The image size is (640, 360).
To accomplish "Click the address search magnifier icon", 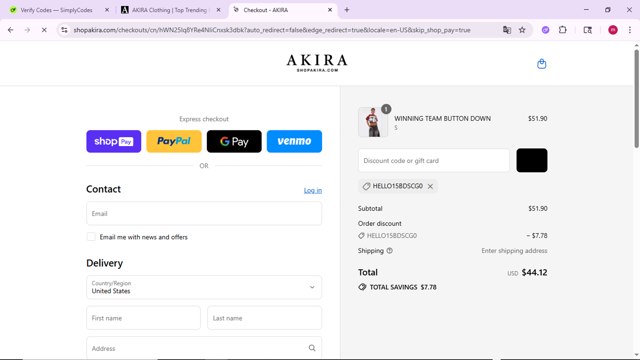I will click(x=312, y=348).
